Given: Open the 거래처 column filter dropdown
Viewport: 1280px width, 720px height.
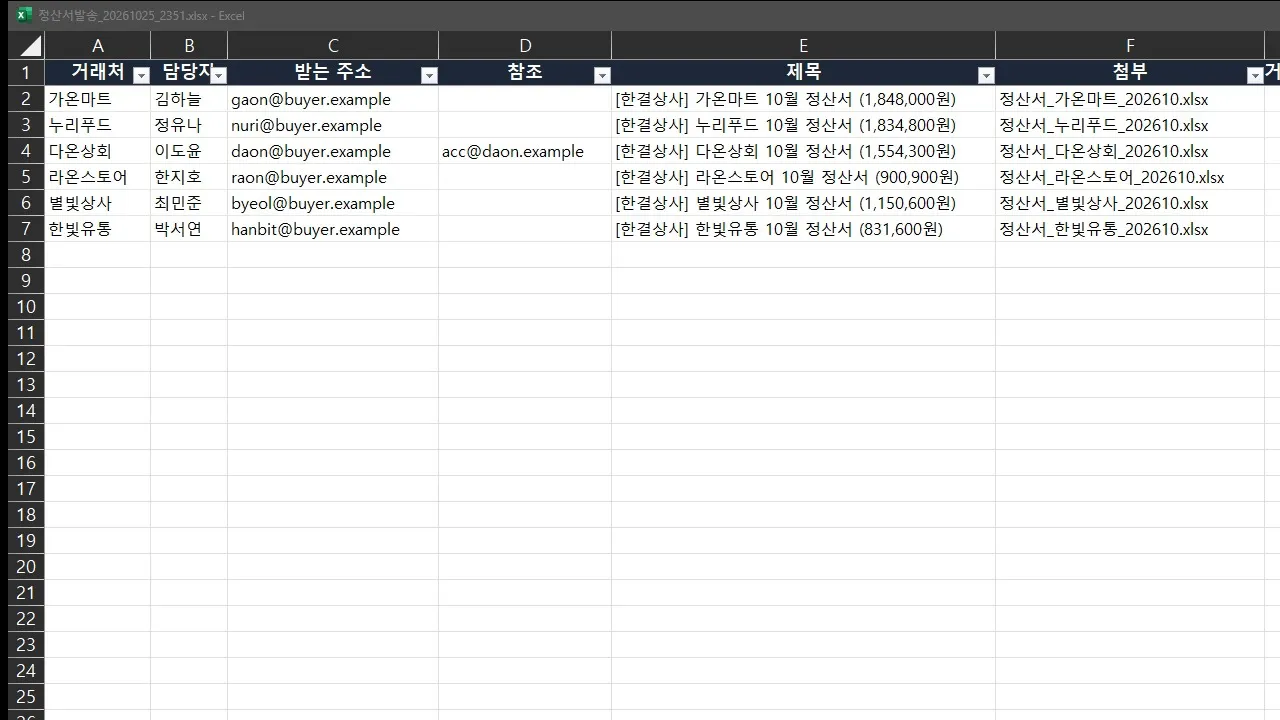Looking at the screenshot, I should (x=141, y=75).
